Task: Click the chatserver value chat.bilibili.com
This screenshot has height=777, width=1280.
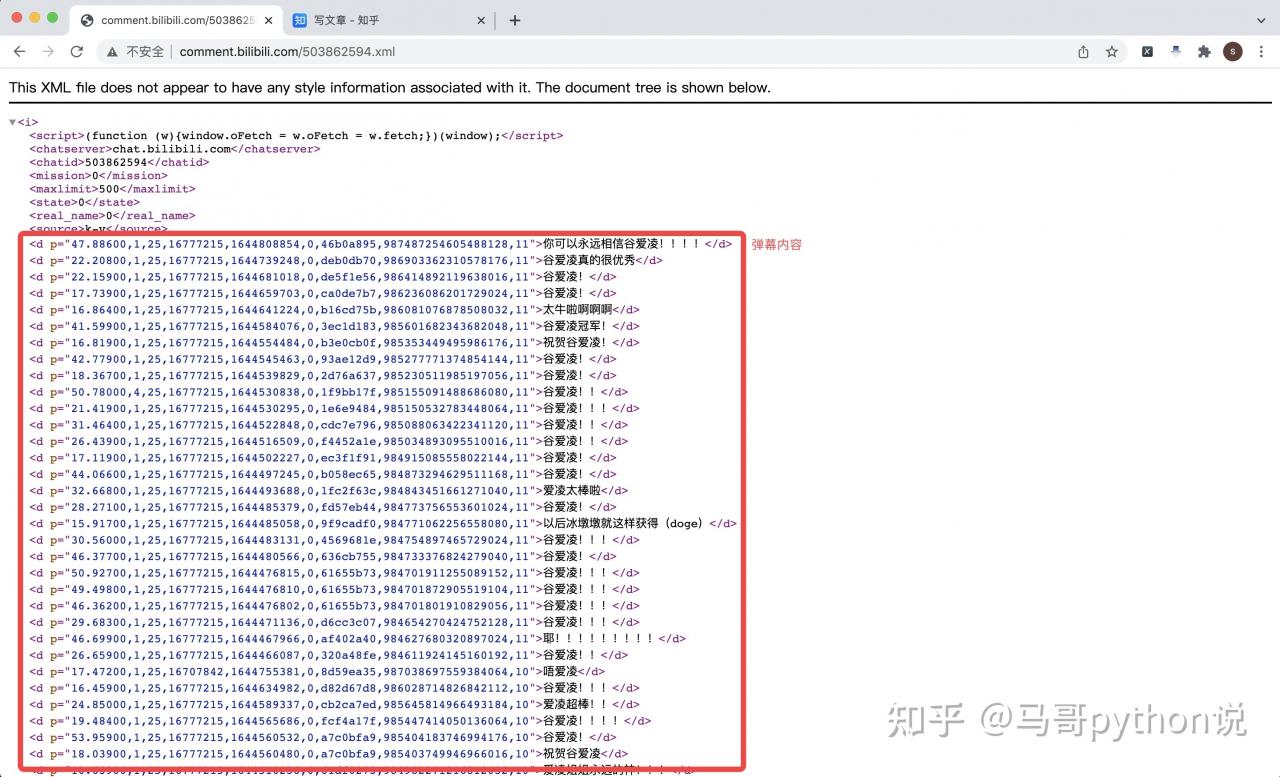Action: pos(172,149)
